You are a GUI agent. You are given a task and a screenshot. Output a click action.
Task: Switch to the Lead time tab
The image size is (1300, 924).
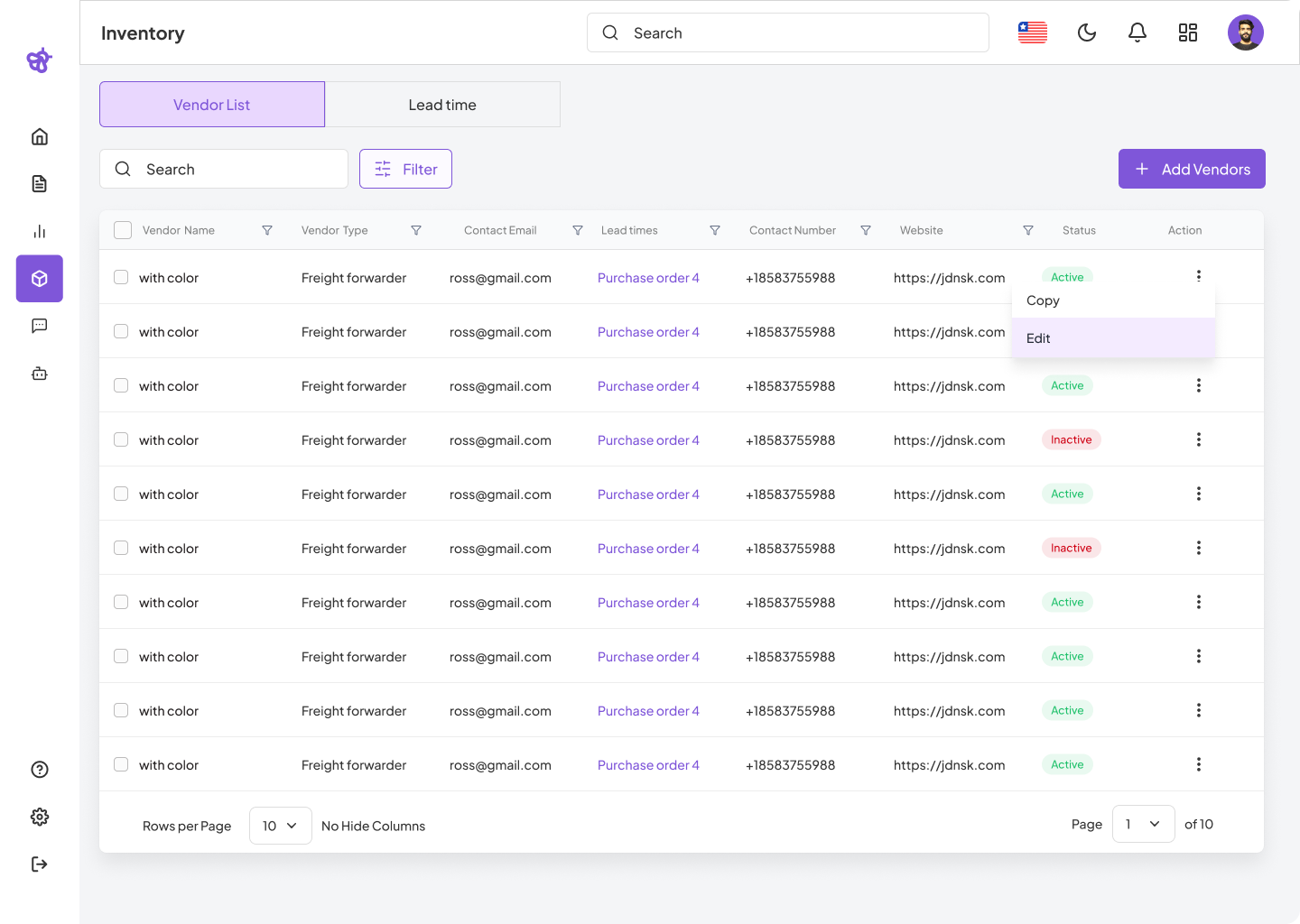pos(442,105)
